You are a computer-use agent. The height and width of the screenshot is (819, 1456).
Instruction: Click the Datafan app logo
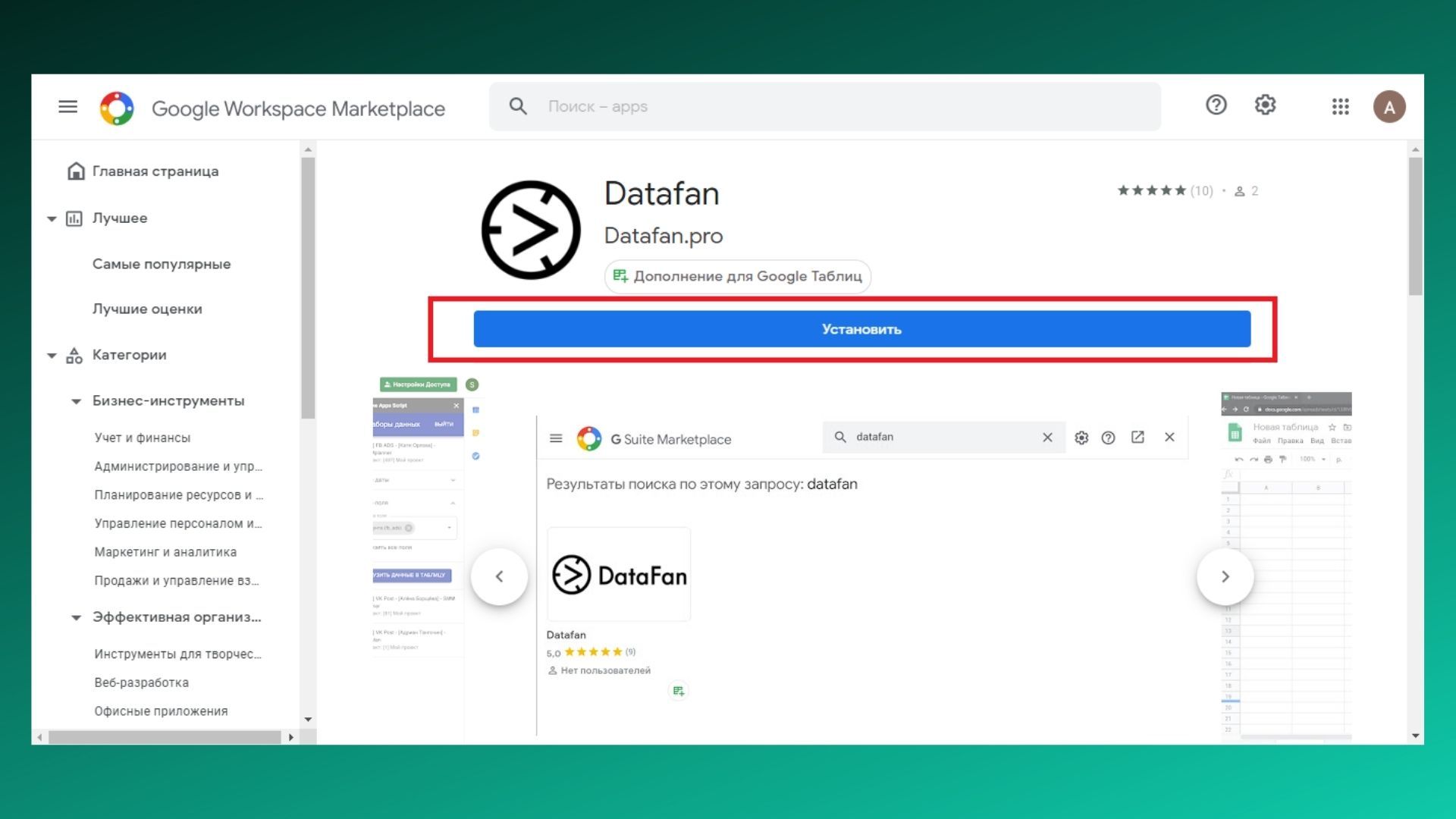pyautogui.click(x=531, y=230)
